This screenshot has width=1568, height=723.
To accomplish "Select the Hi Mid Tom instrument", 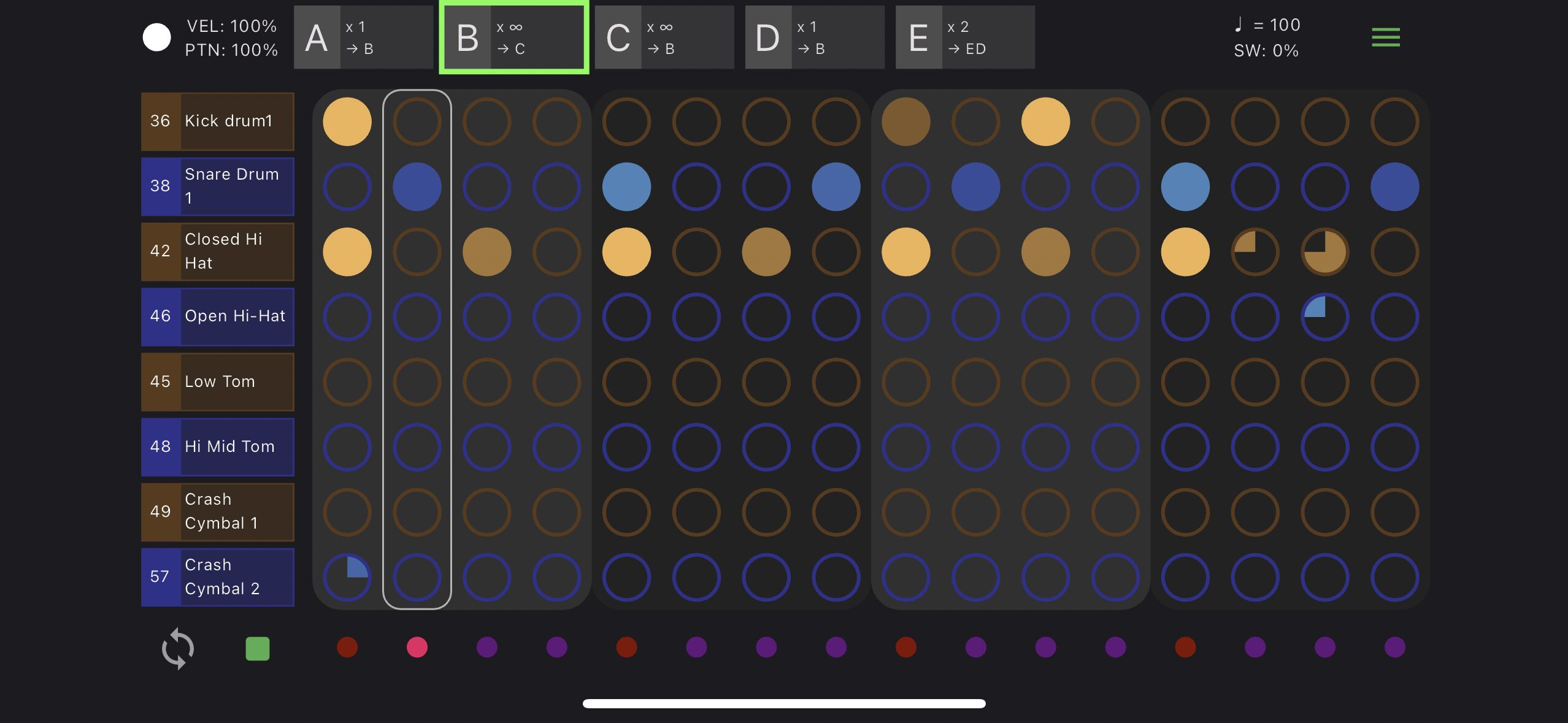I will pyautogui.click(x=218, y=446).
